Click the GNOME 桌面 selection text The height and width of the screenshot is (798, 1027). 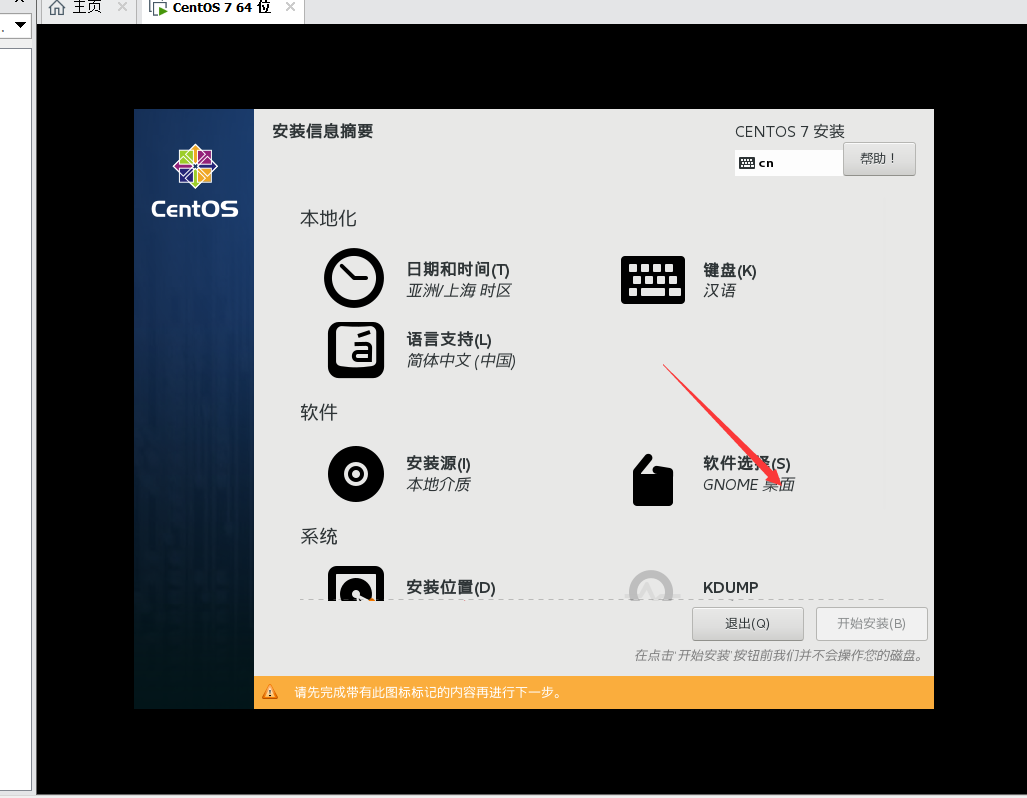point(749,484)
